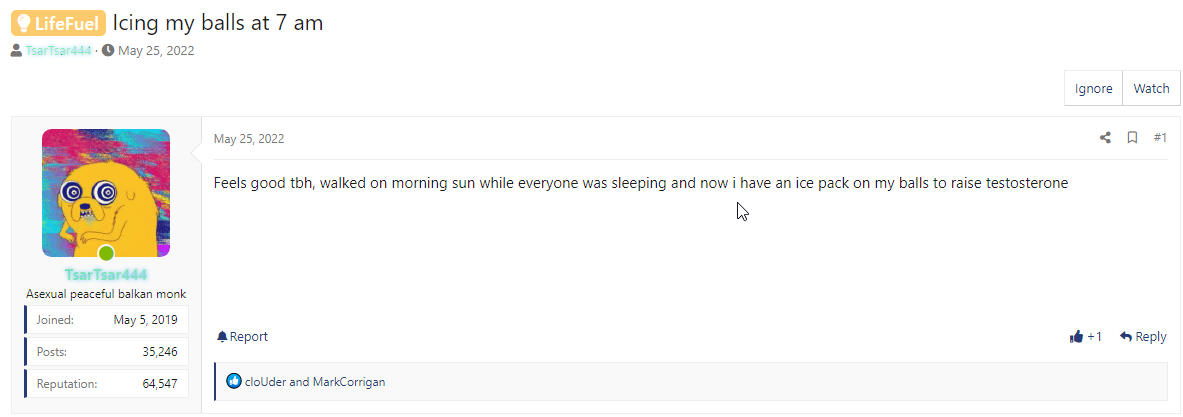Click the LifeFuel lightbulb prefix tag

[58, 23]
